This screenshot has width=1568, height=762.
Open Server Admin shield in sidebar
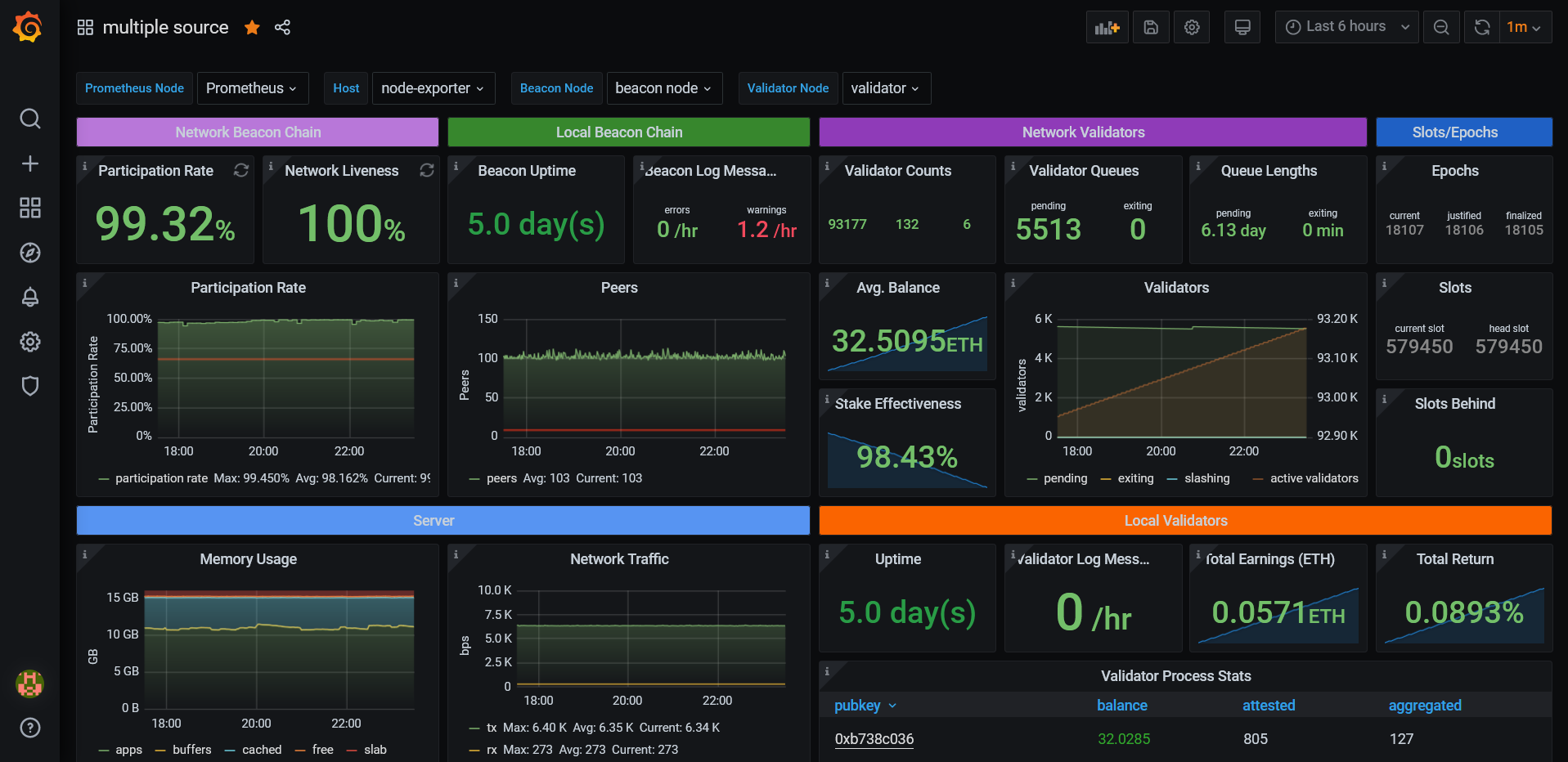coord(30,386)
